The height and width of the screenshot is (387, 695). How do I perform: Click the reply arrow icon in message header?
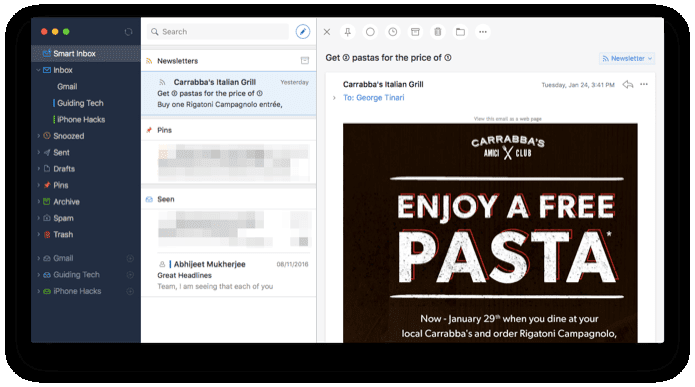coord(628,84)
